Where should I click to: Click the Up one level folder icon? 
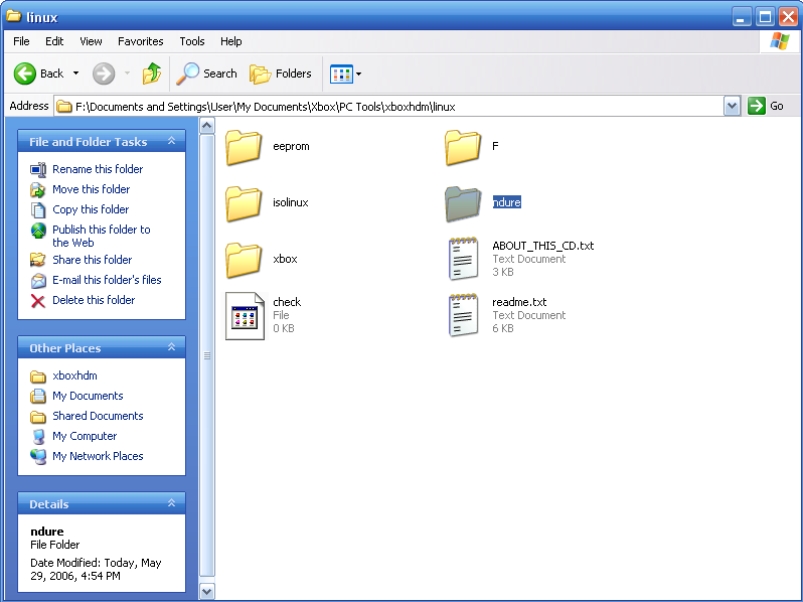(151, 73)
